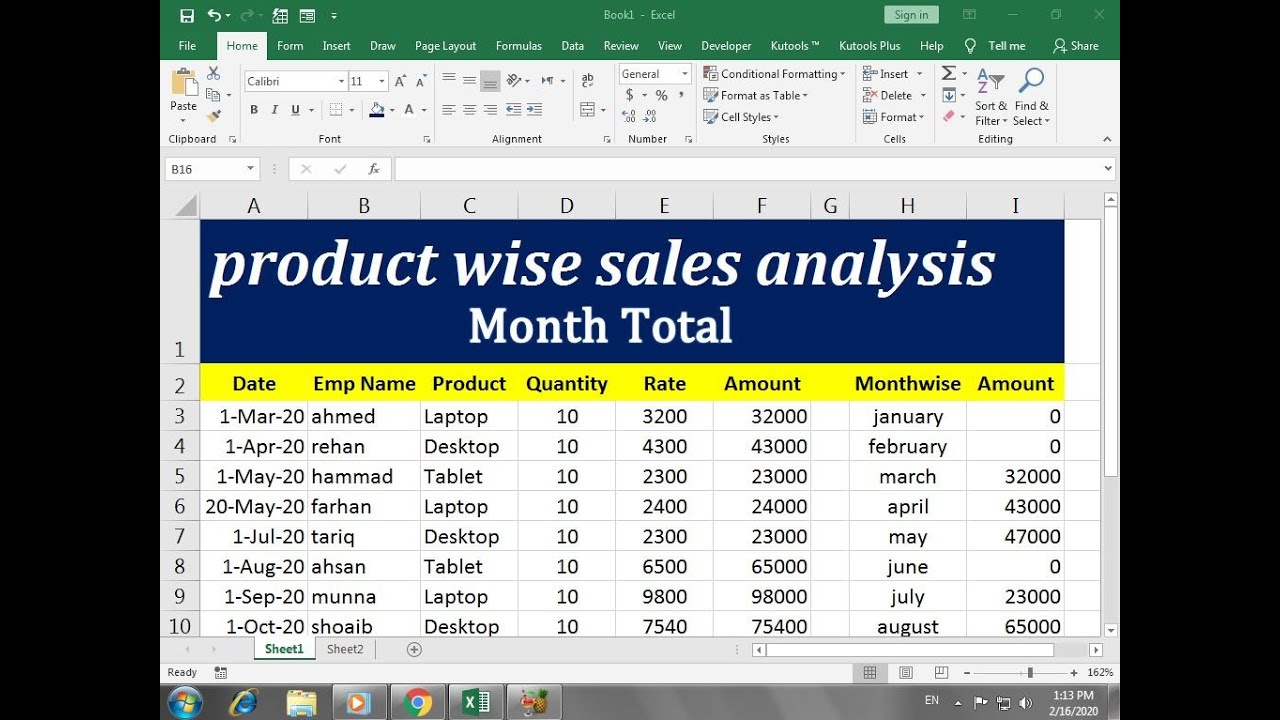Open the Kutools Plus tab
This screenshot has width=1280, height=720.
point(870,46)
